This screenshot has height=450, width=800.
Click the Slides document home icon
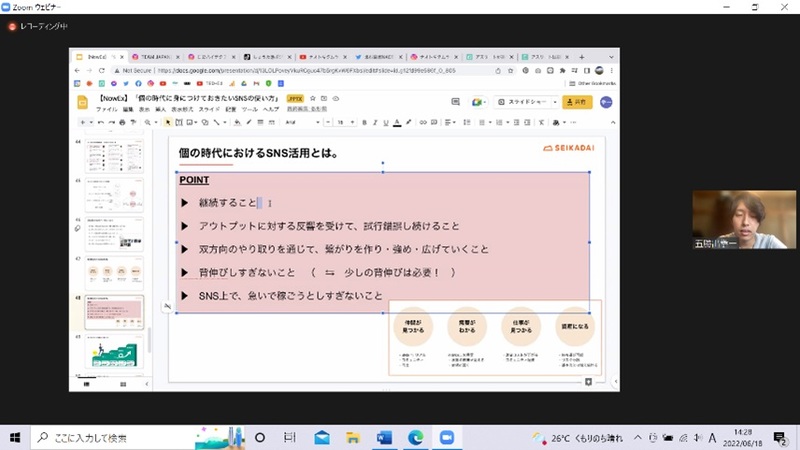click(x=83, y=103)
